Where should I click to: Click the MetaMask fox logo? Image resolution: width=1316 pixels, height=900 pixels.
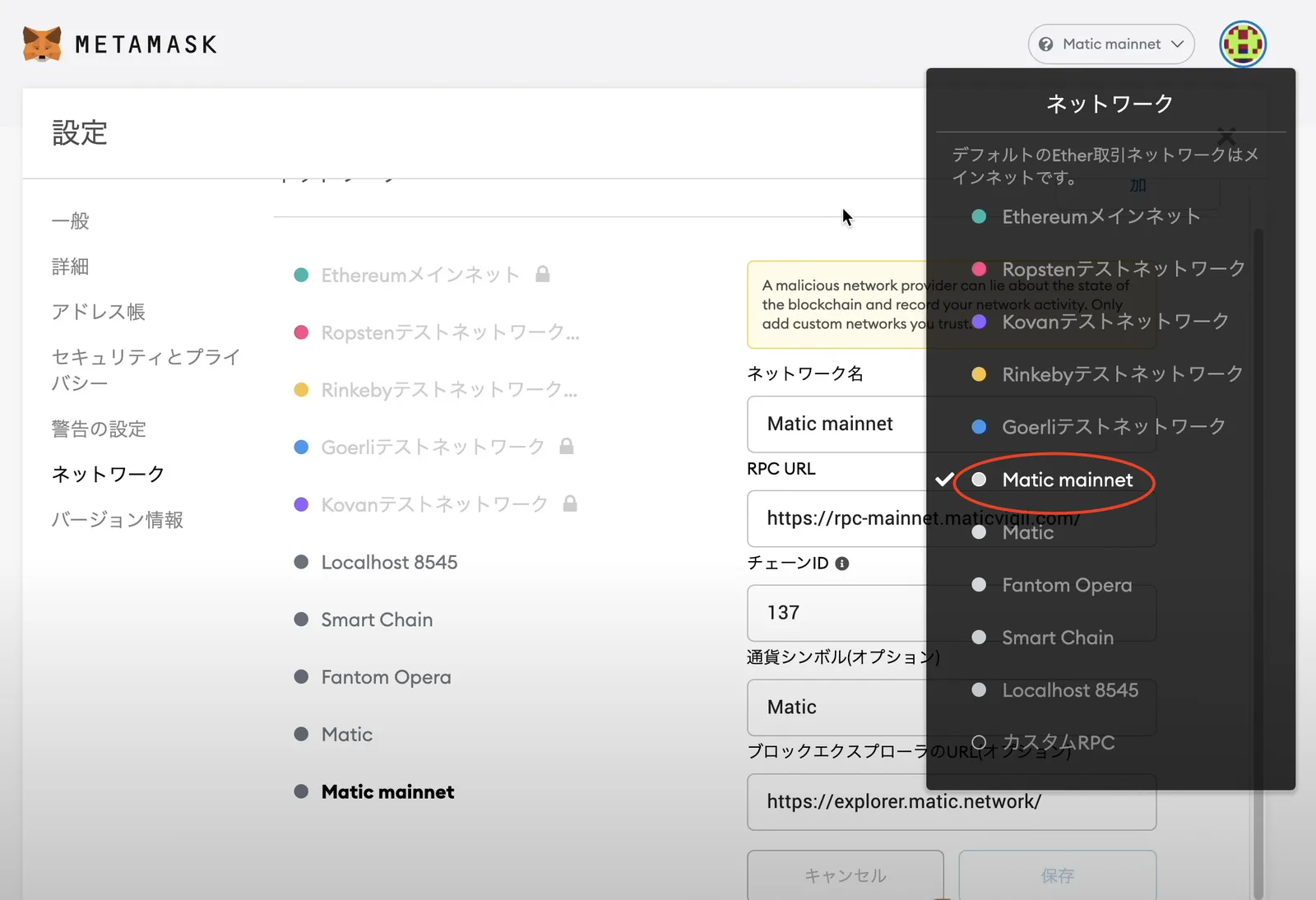tap(42, 44)
